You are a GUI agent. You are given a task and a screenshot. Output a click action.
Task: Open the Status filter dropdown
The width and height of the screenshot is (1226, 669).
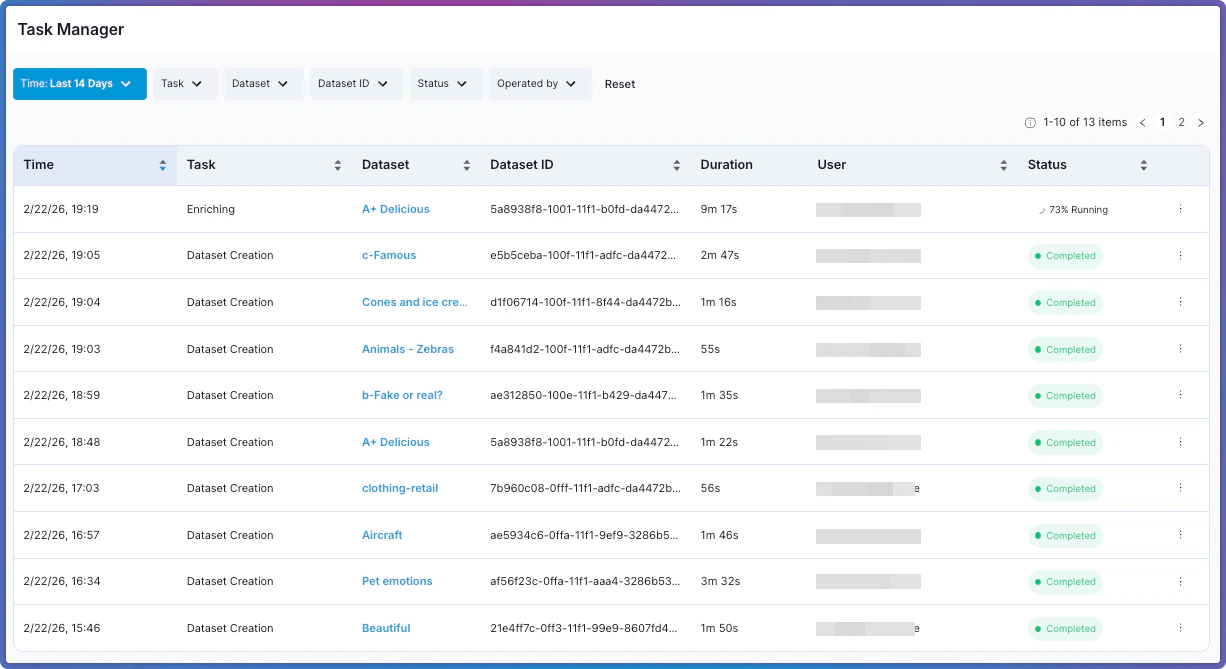click(445, 84)
